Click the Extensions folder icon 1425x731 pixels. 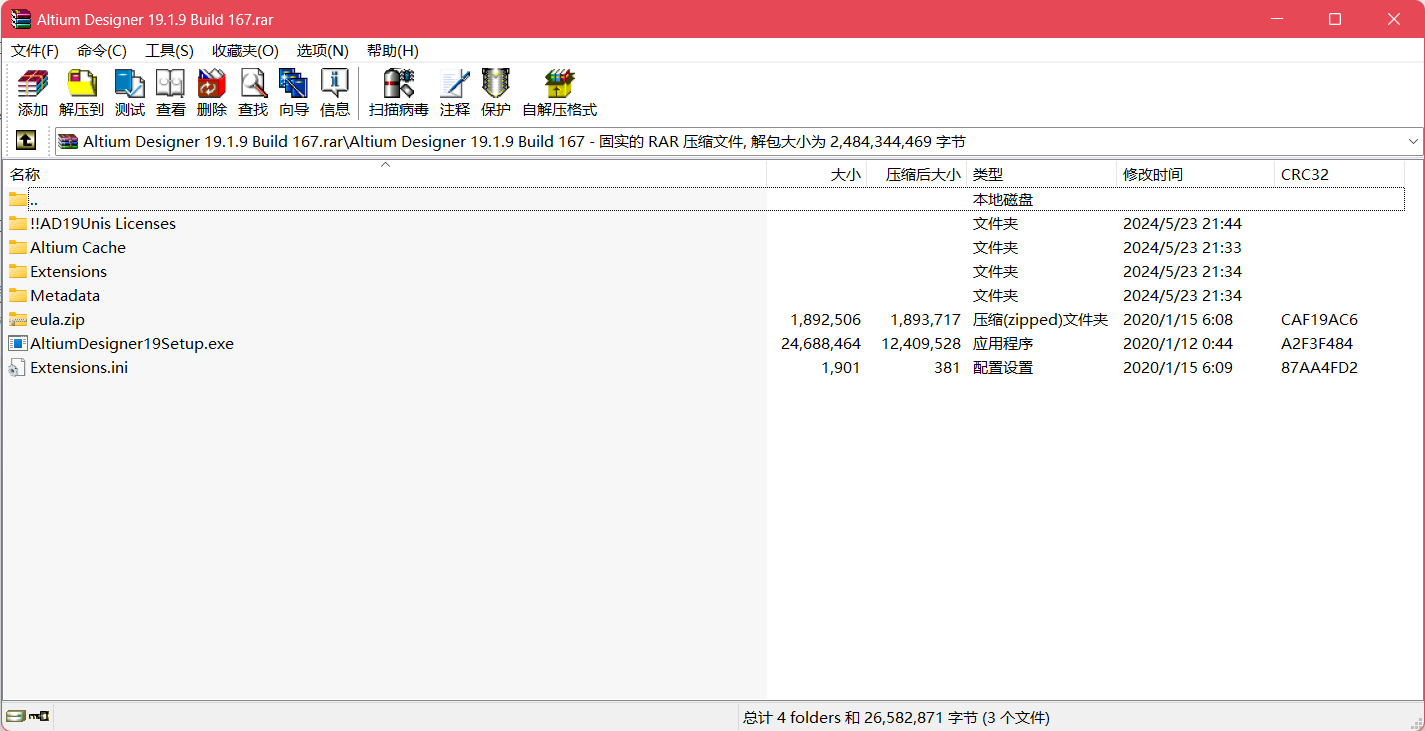click(x=18, y=271)
